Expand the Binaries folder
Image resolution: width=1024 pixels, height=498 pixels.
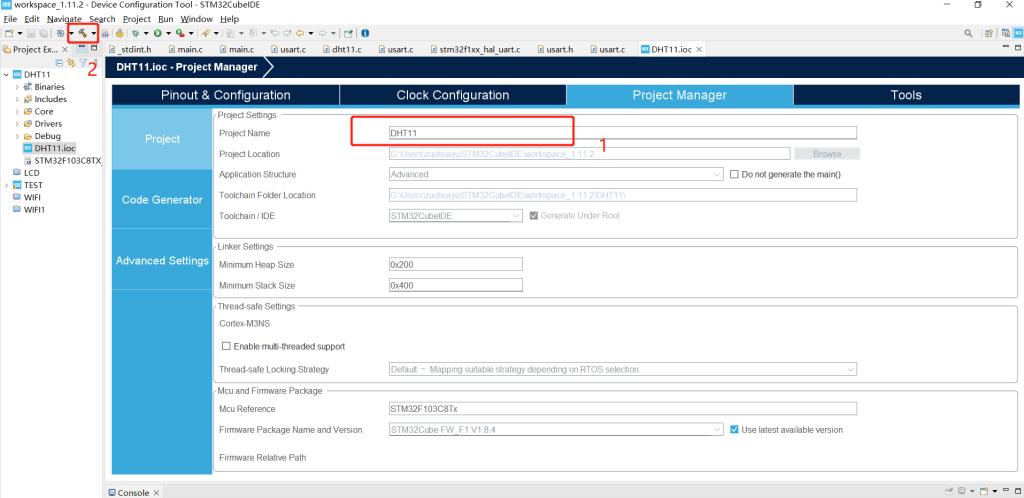coord(17,87)
